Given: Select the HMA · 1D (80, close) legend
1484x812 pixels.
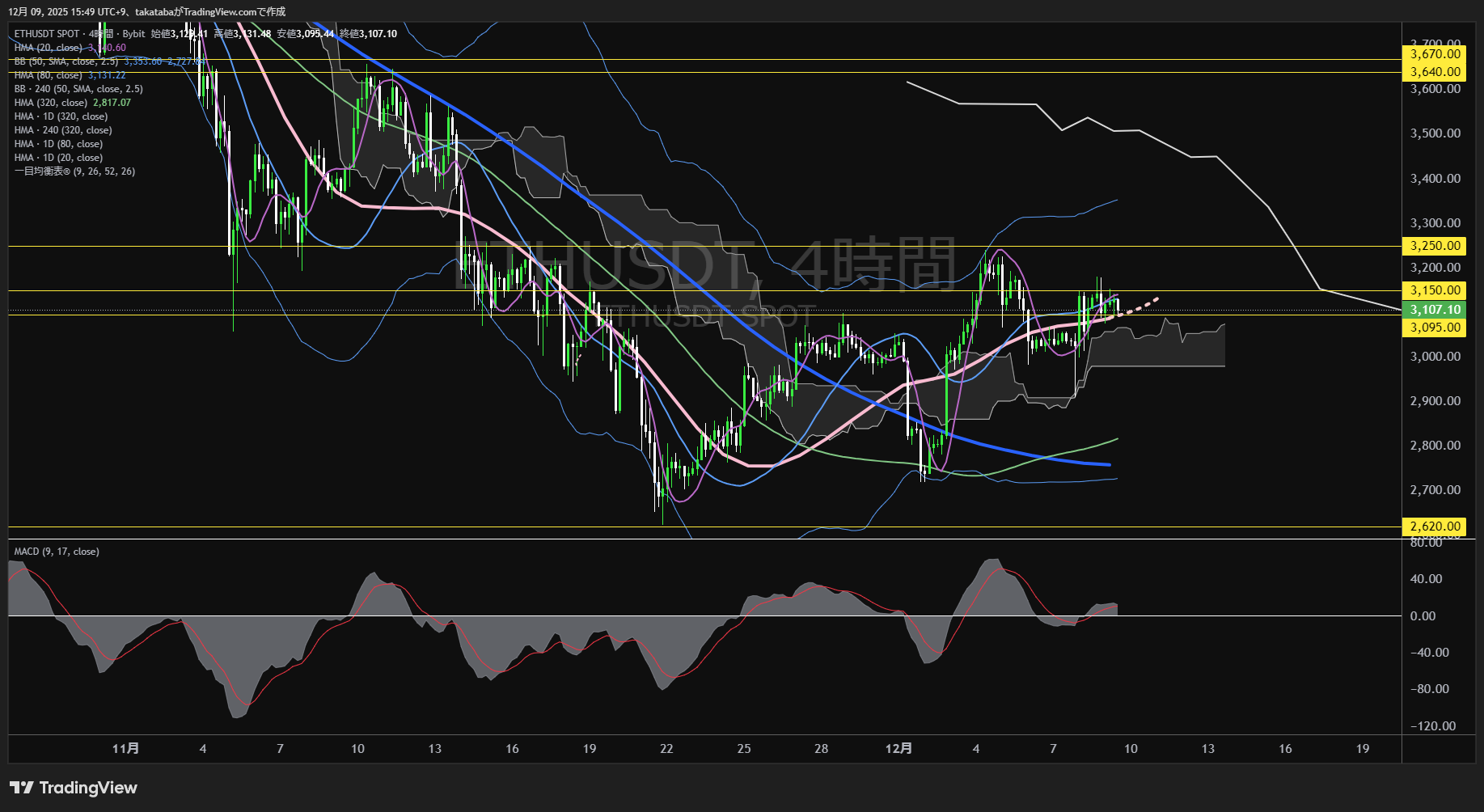Looking at the screenshot, I should [x=58, y=144].
